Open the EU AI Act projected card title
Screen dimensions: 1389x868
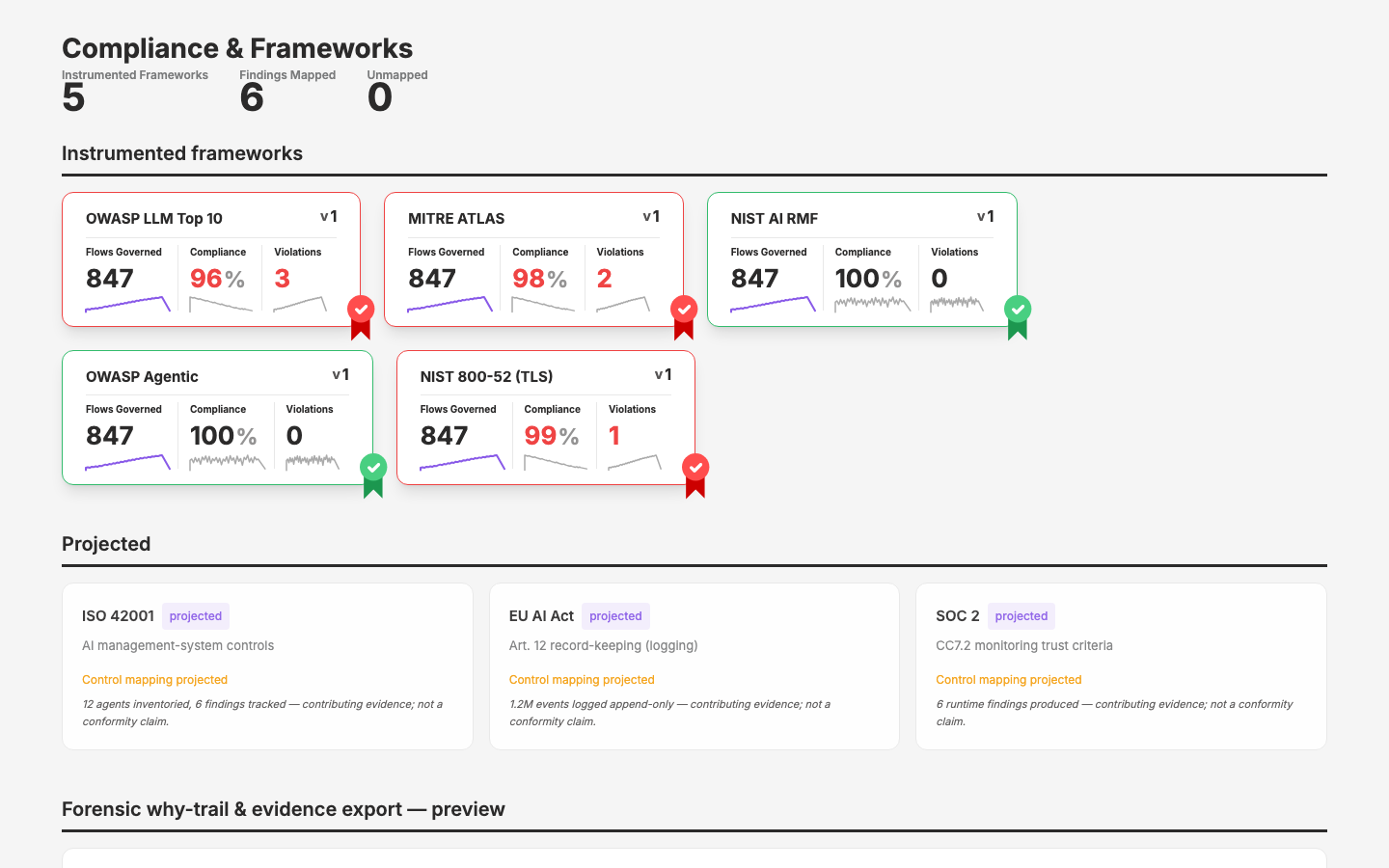point(541,616)
